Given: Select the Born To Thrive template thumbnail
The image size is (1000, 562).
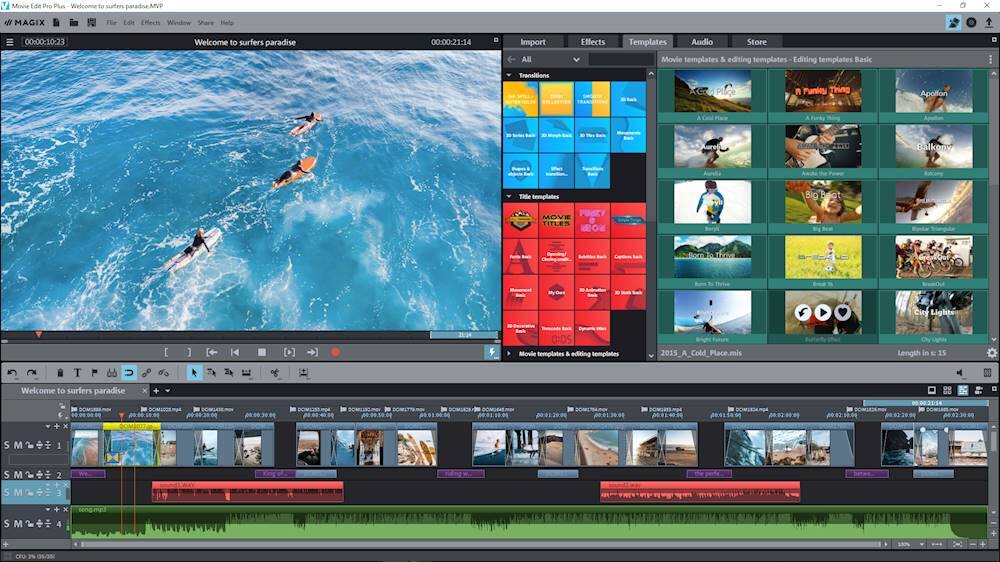Looking at the screenshot, I should point(712,258).
